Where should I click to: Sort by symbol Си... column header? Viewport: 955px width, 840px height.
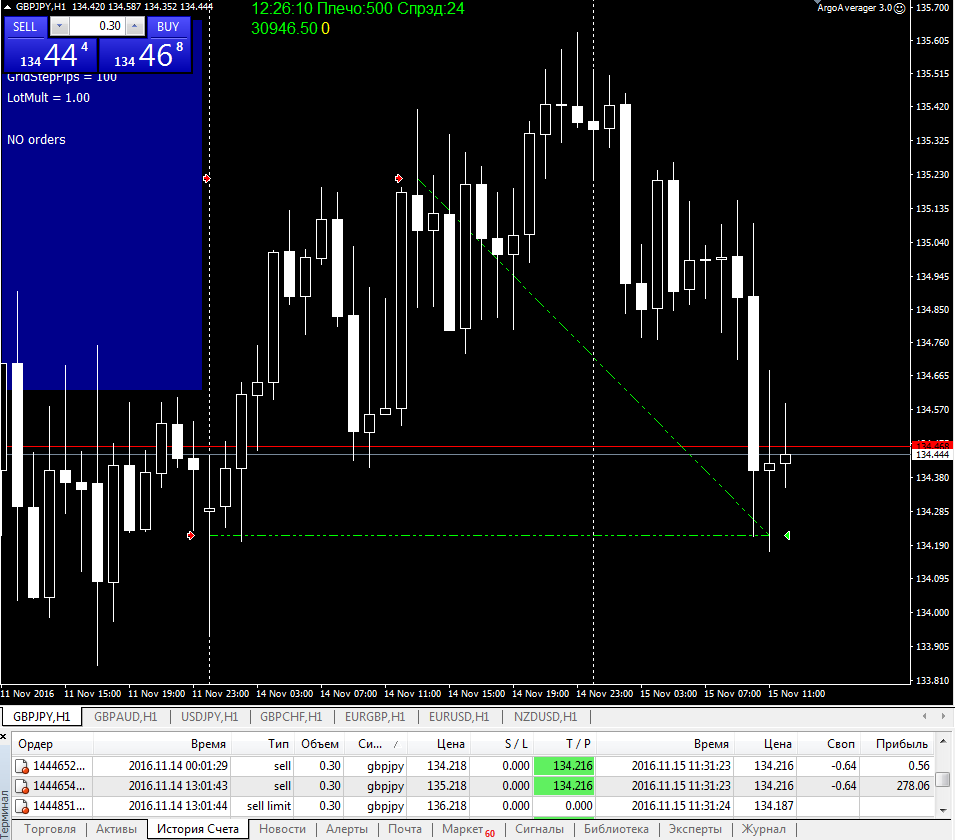375,744
